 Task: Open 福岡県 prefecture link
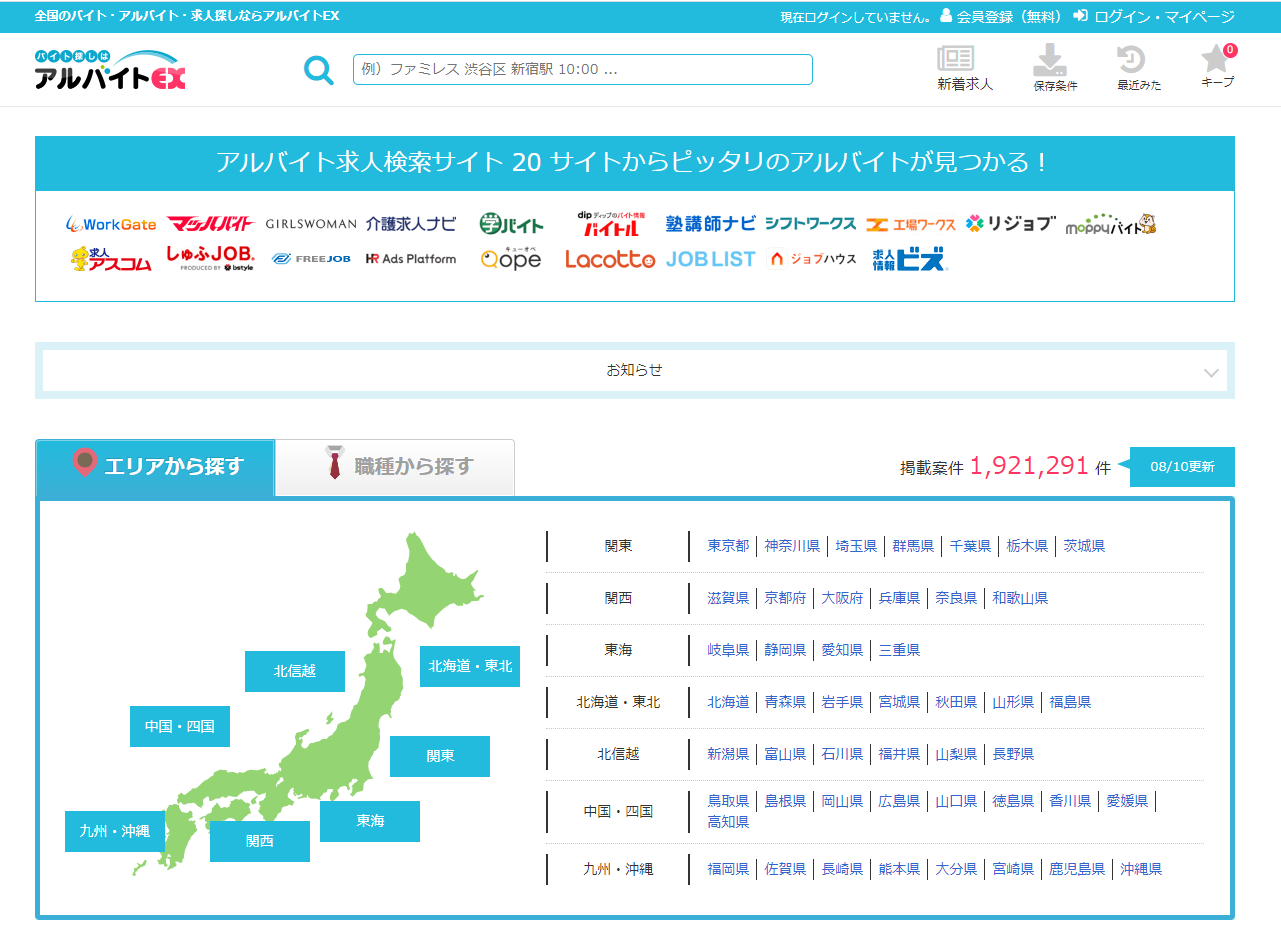(x=728, y=869)
